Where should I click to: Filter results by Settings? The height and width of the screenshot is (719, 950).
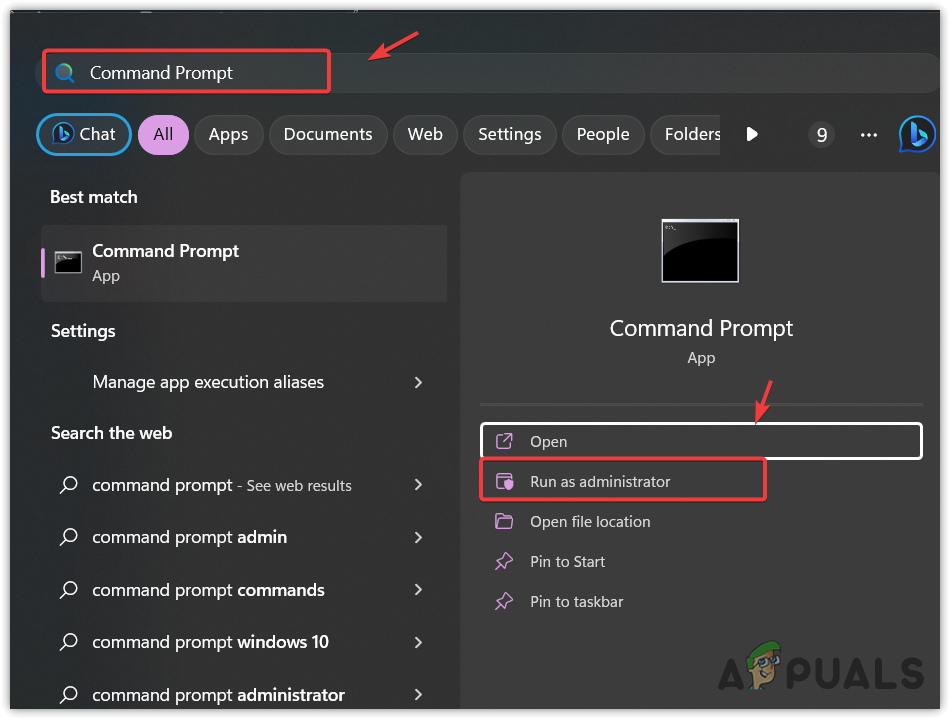509,134
